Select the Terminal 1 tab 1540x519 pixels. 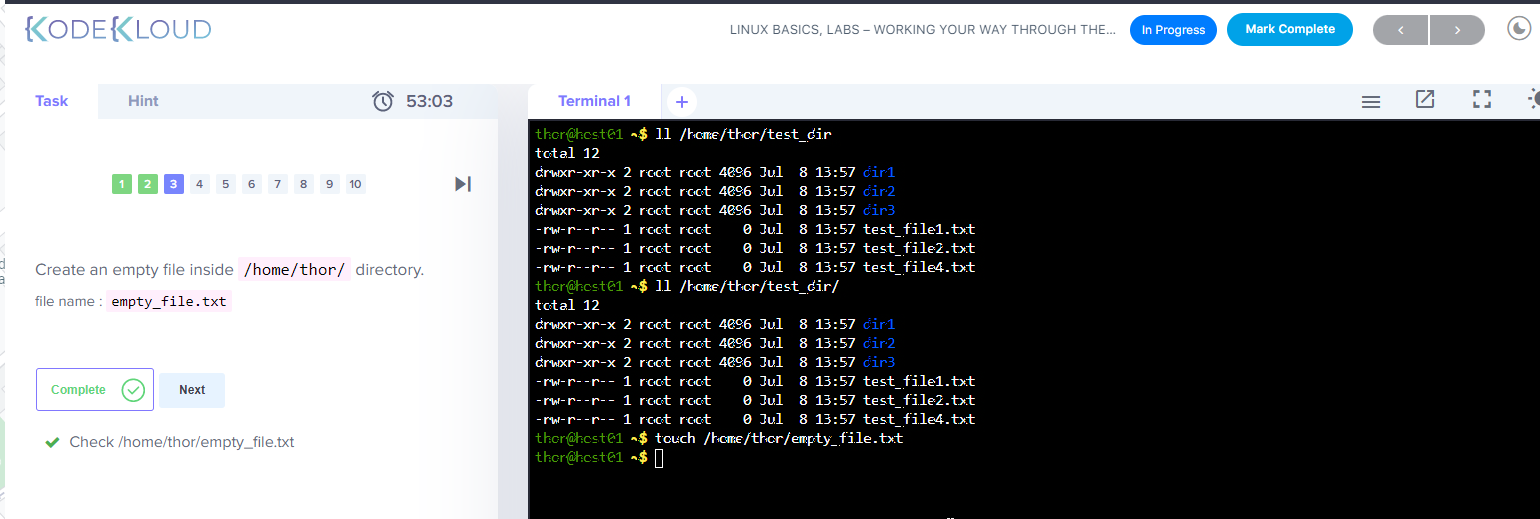coord(594,101)
